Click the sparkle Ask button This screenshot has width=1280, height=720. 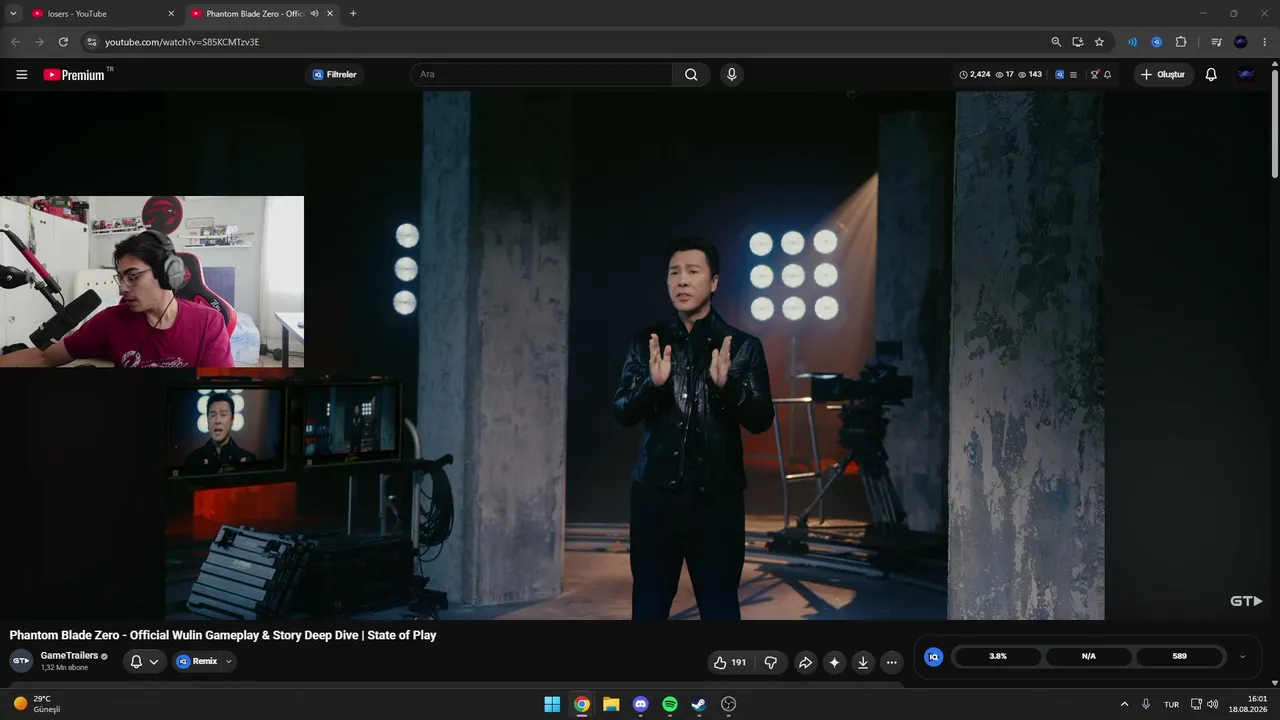[x=834, y=662]
